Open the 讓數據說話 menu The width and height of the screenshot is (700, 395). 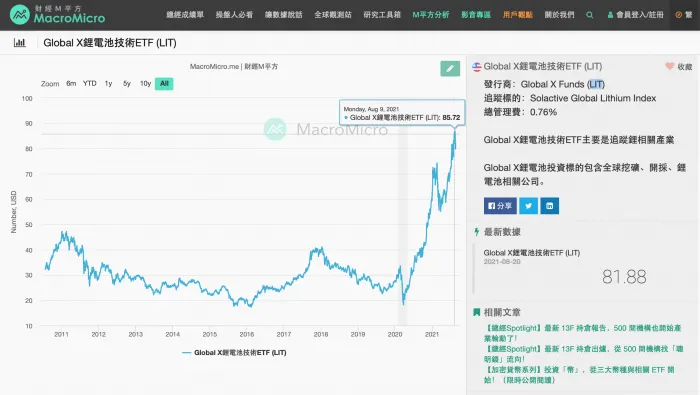(x=283, y=15)
